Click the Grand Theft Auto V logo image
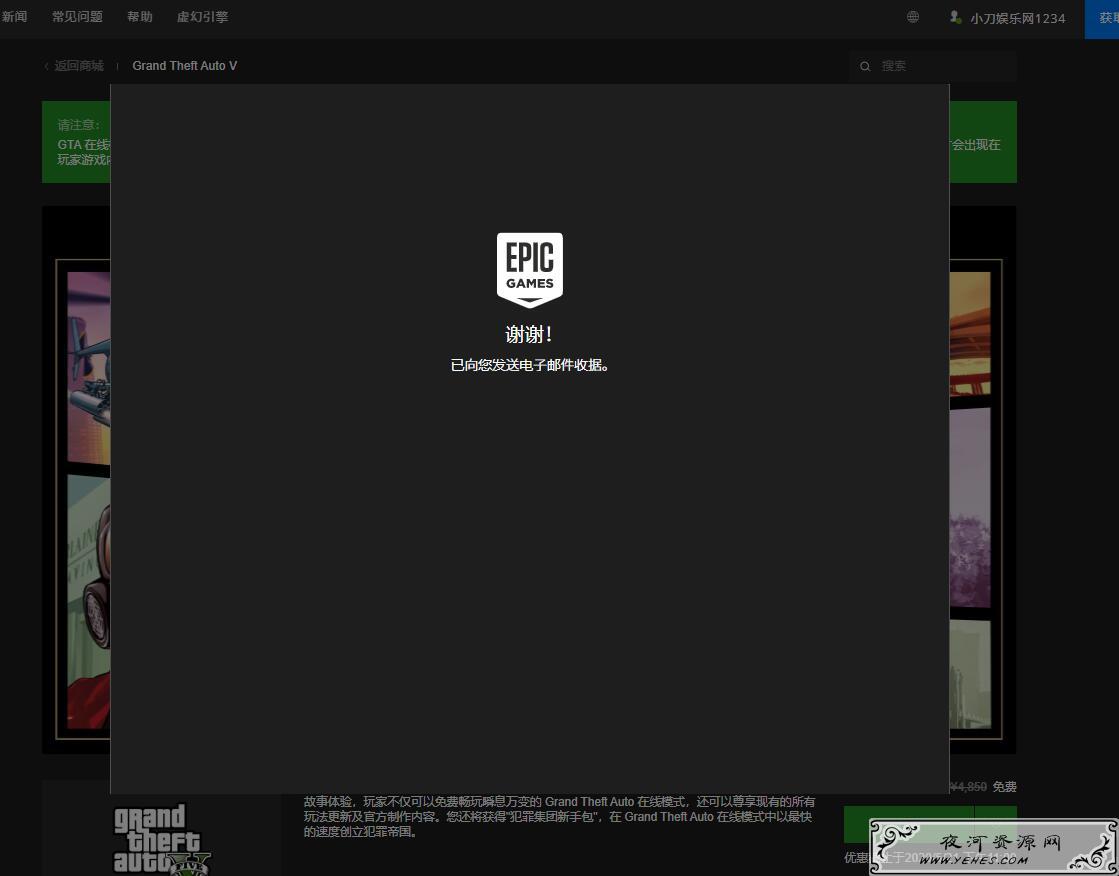This screenshot has height=876, width=1119. pyautogui.click(x=162, y=839)
